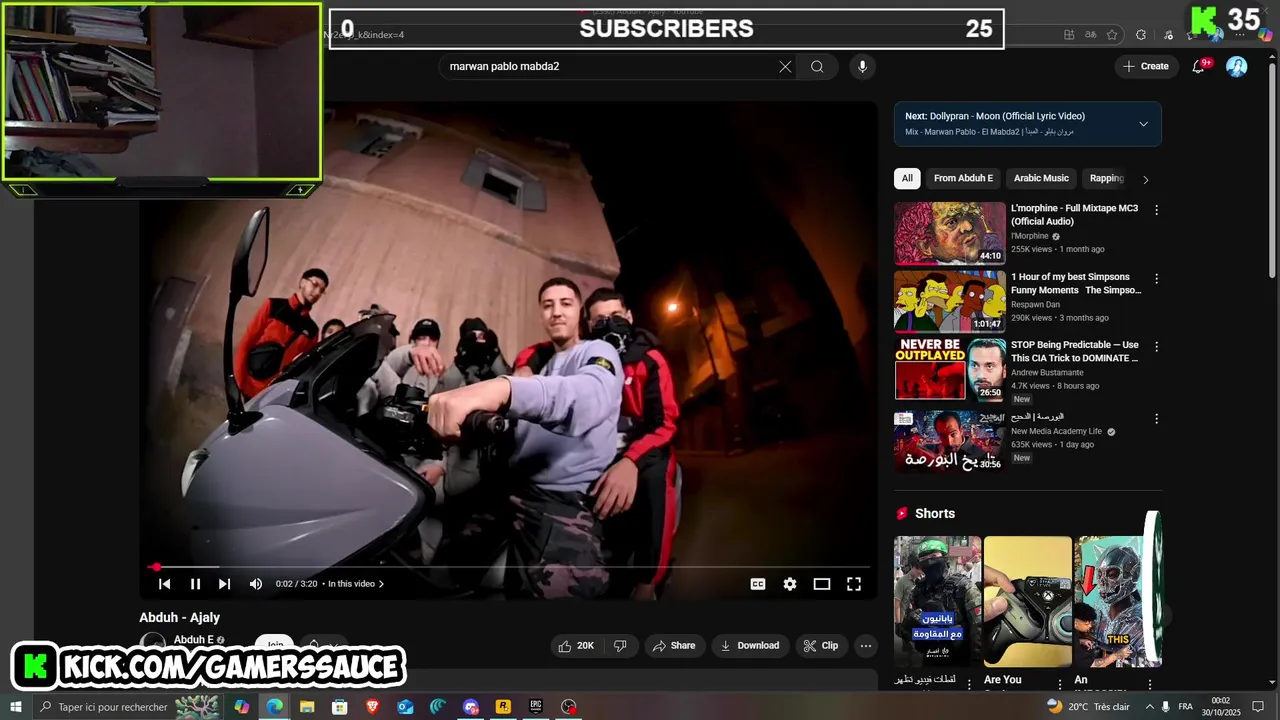1280x720 pixels.
Task: Open Microsoft Edge from the taskbar
Action: click(x=274, y=707)
